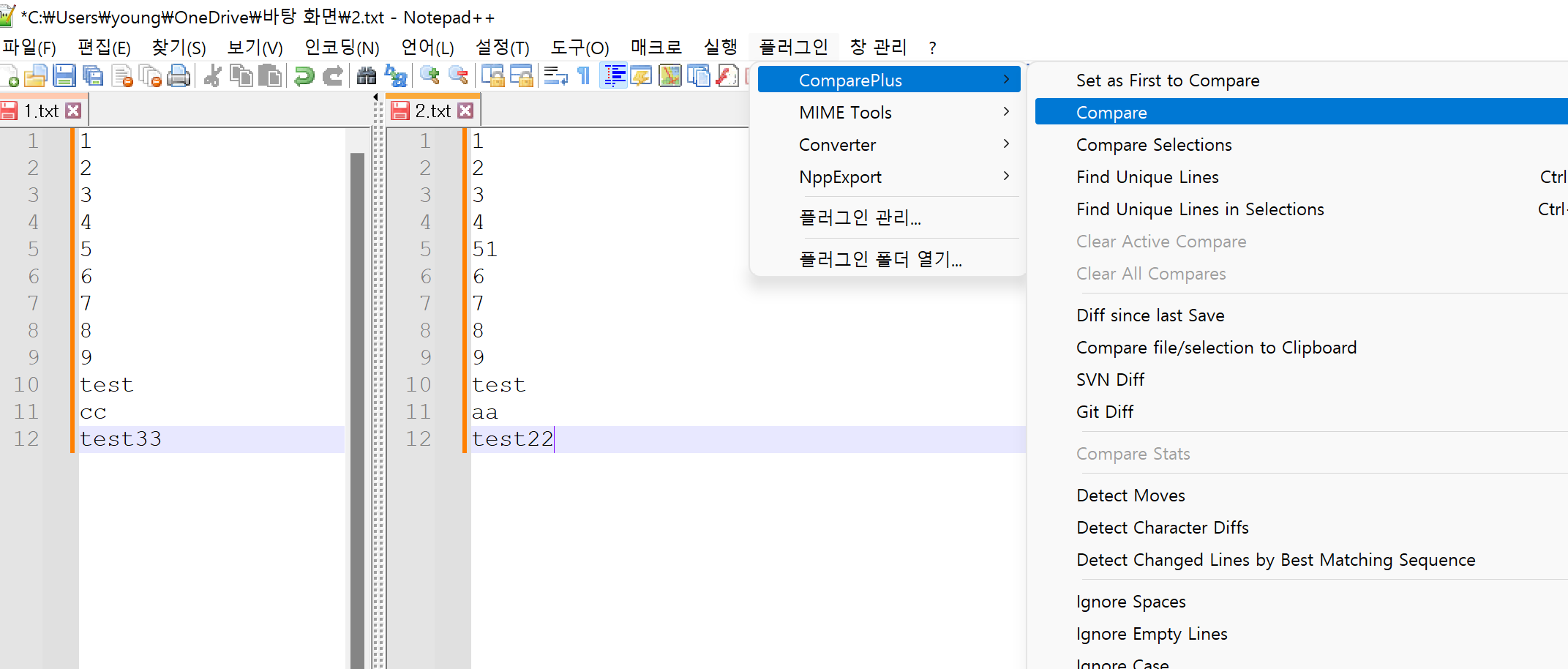Click the Print toolbar icon

179,76
